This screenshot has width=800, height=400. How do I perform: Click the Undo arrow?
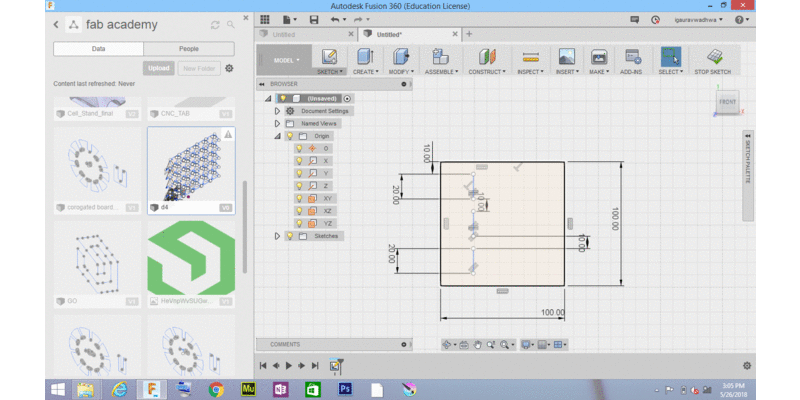click(x=335, y=19)
